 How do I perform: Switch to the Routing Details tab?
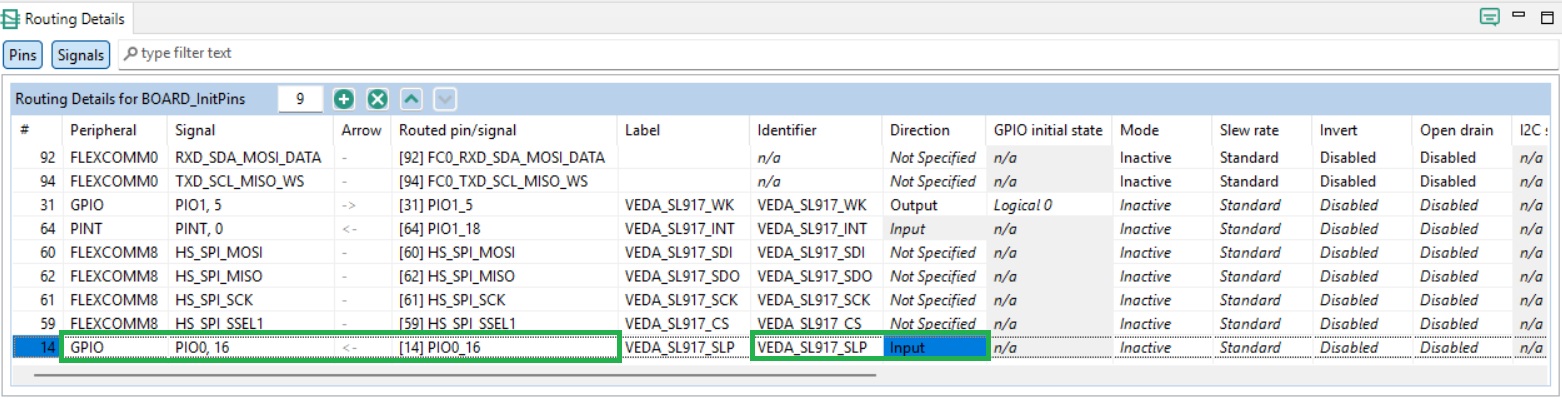tap(65, 18)
